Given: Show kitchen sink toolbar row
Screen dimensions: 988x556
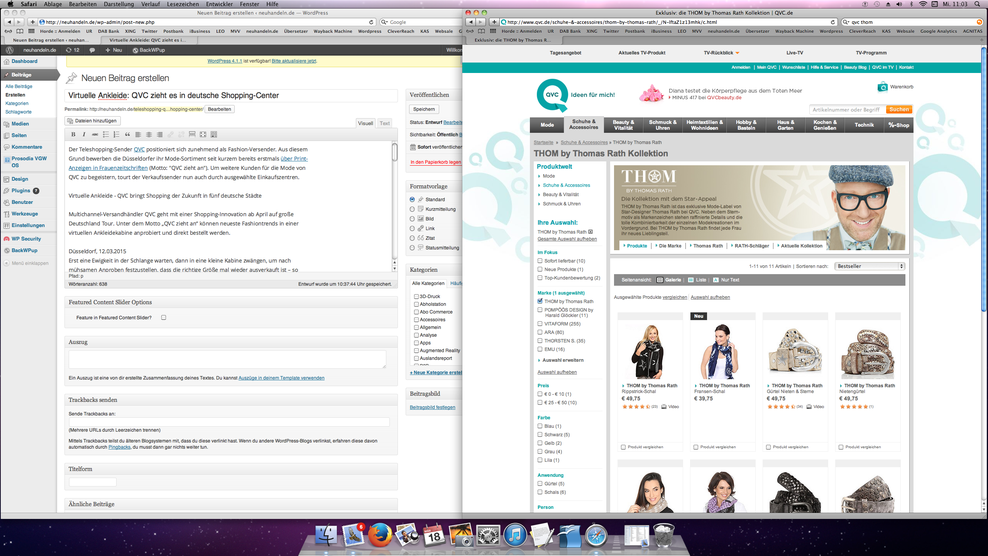Looking at the screenshot, I should (214, 134).
